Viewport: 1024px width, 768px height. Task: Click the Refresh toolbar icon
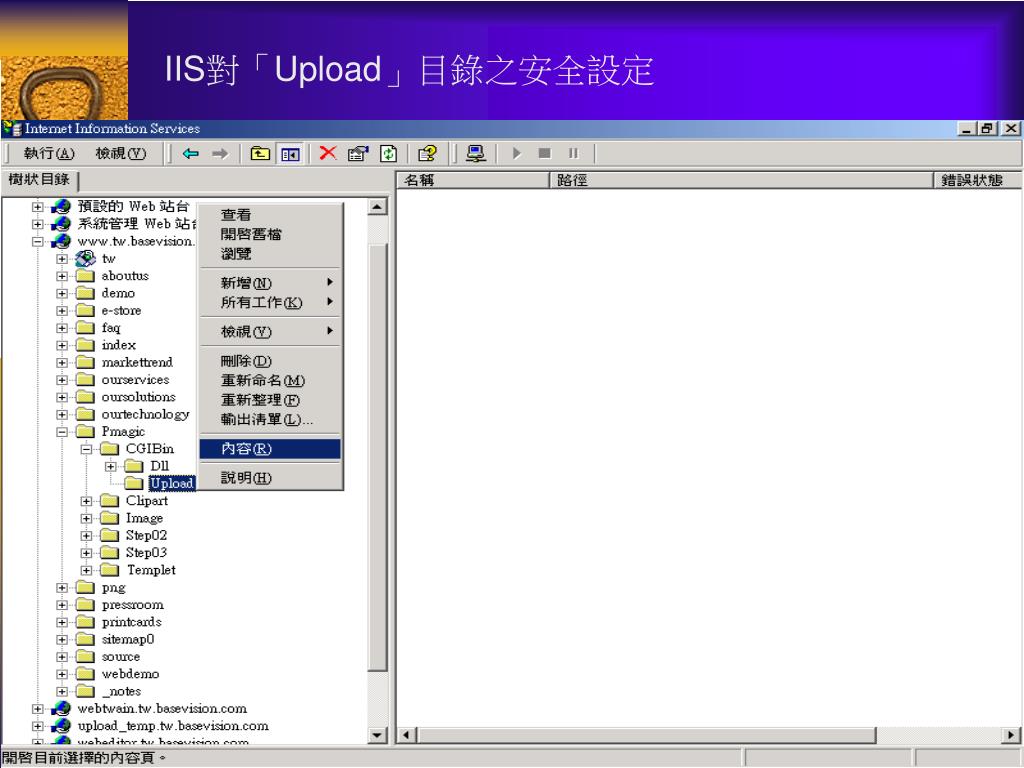[x=389, y=153]
